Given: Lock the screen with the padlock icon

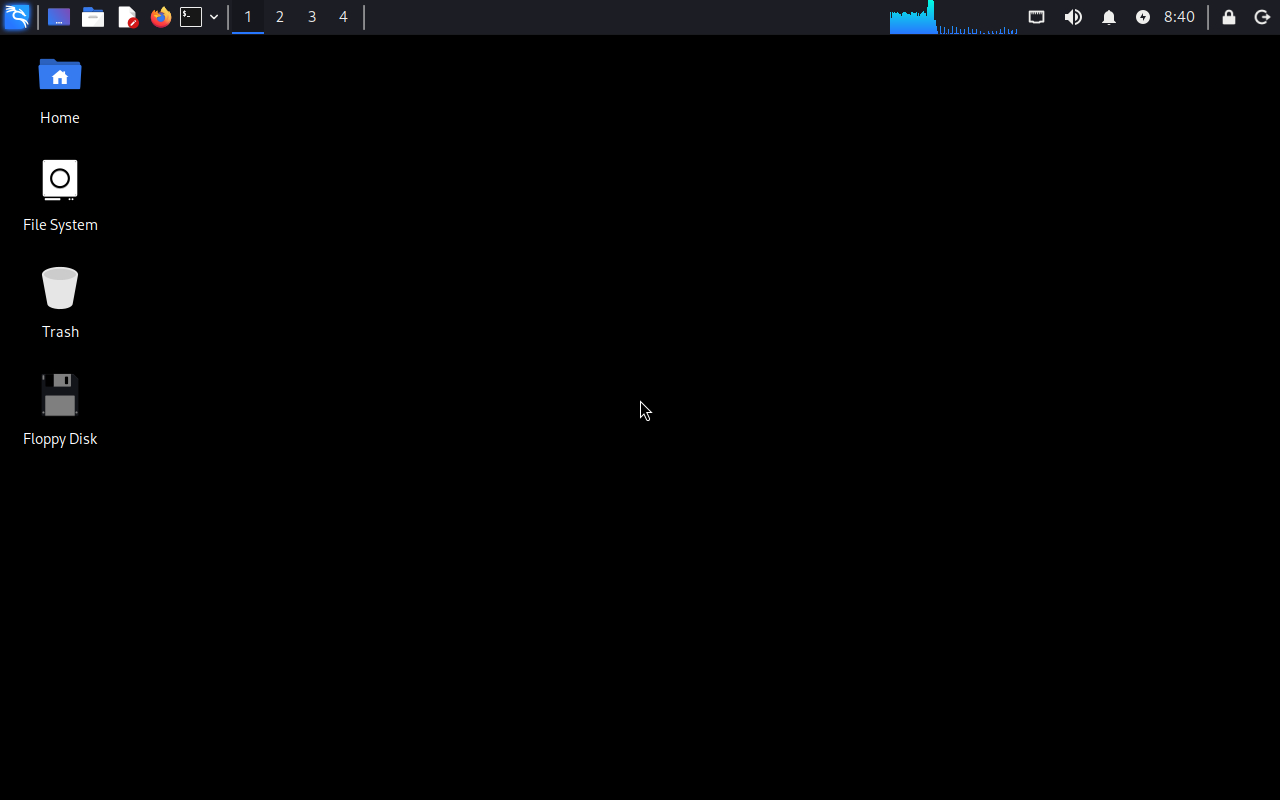Looking at the screenshot, I should click(1229, 17).
